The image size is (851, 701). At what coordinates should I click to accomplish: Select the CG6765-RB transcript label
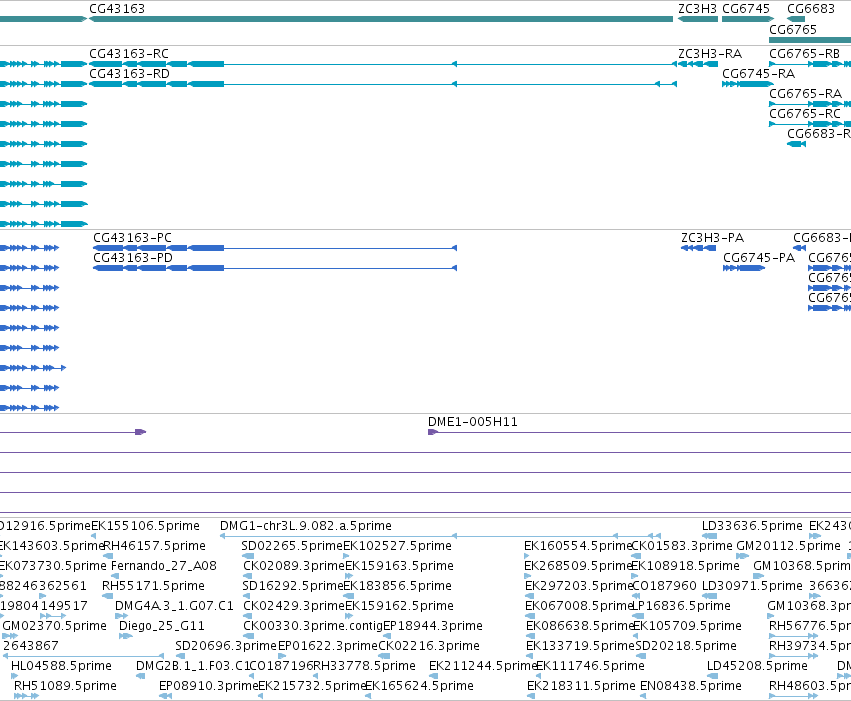(x=804, y=54)
